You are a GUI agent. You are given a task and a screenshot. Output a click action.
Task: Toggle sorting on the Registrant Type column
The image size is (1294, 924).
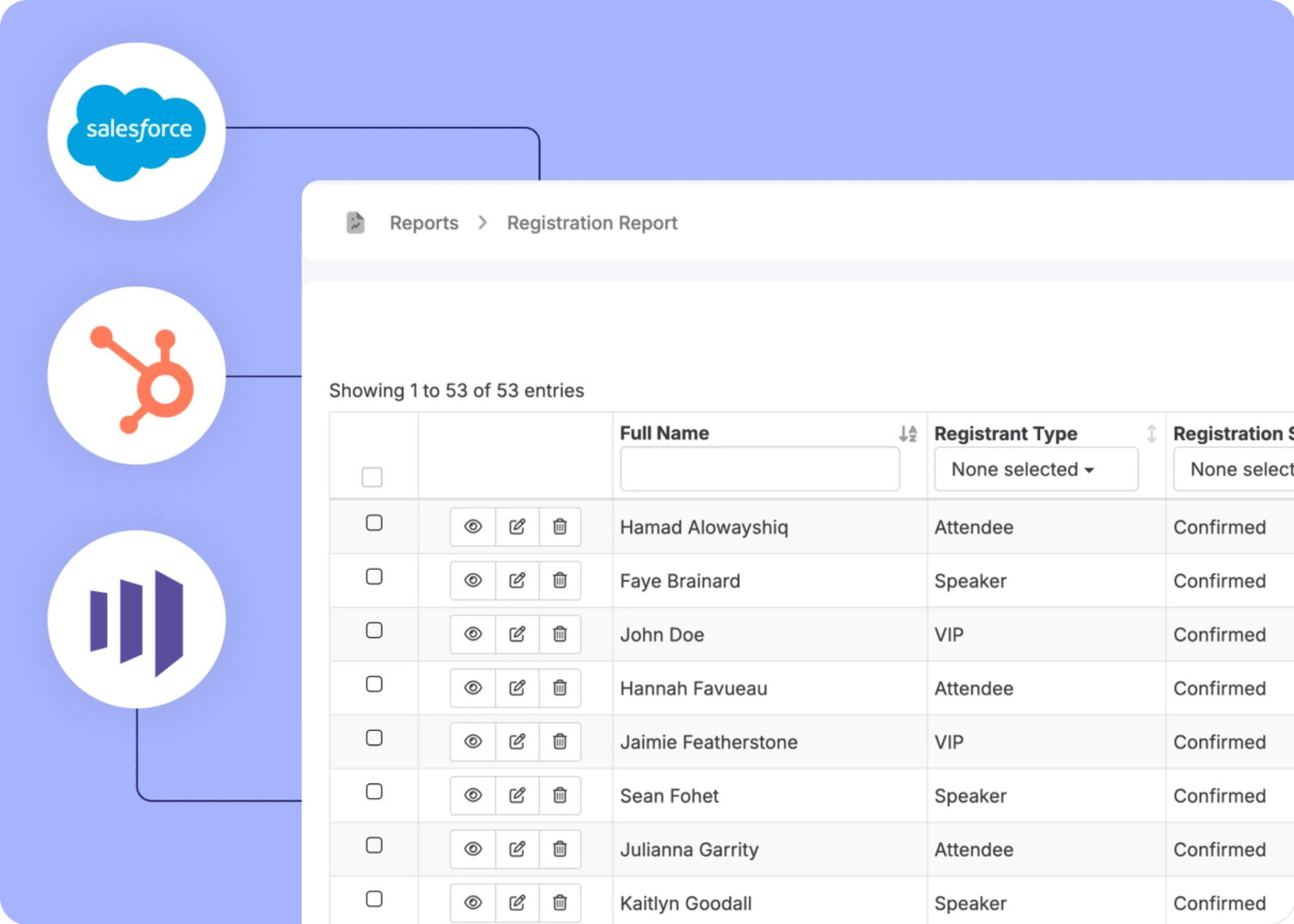pos(1152,434)
